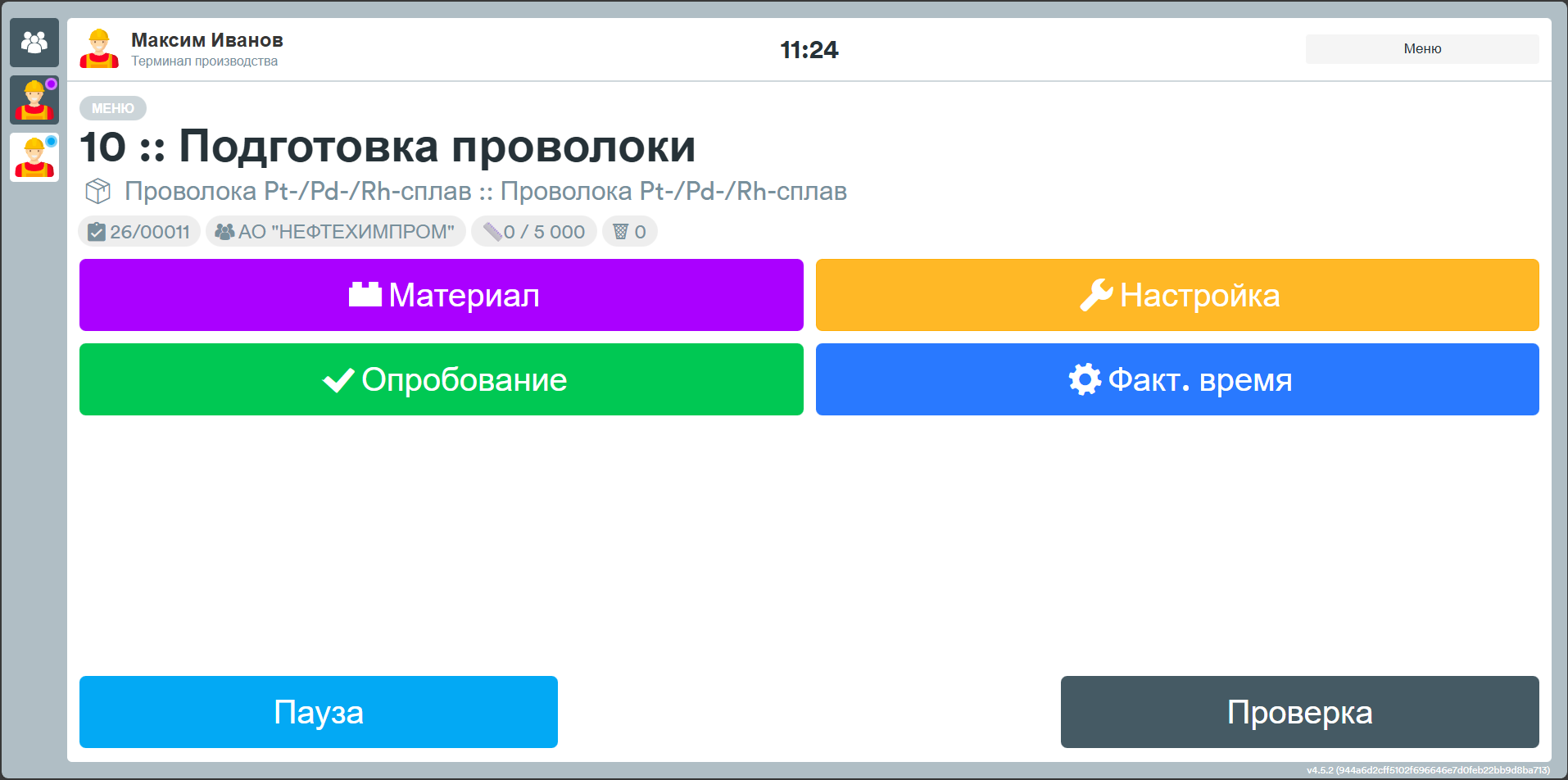This screenshot has height=780, width=1568.
Task: Click the people icon in customer tag
Action: (x=224, y=232)
